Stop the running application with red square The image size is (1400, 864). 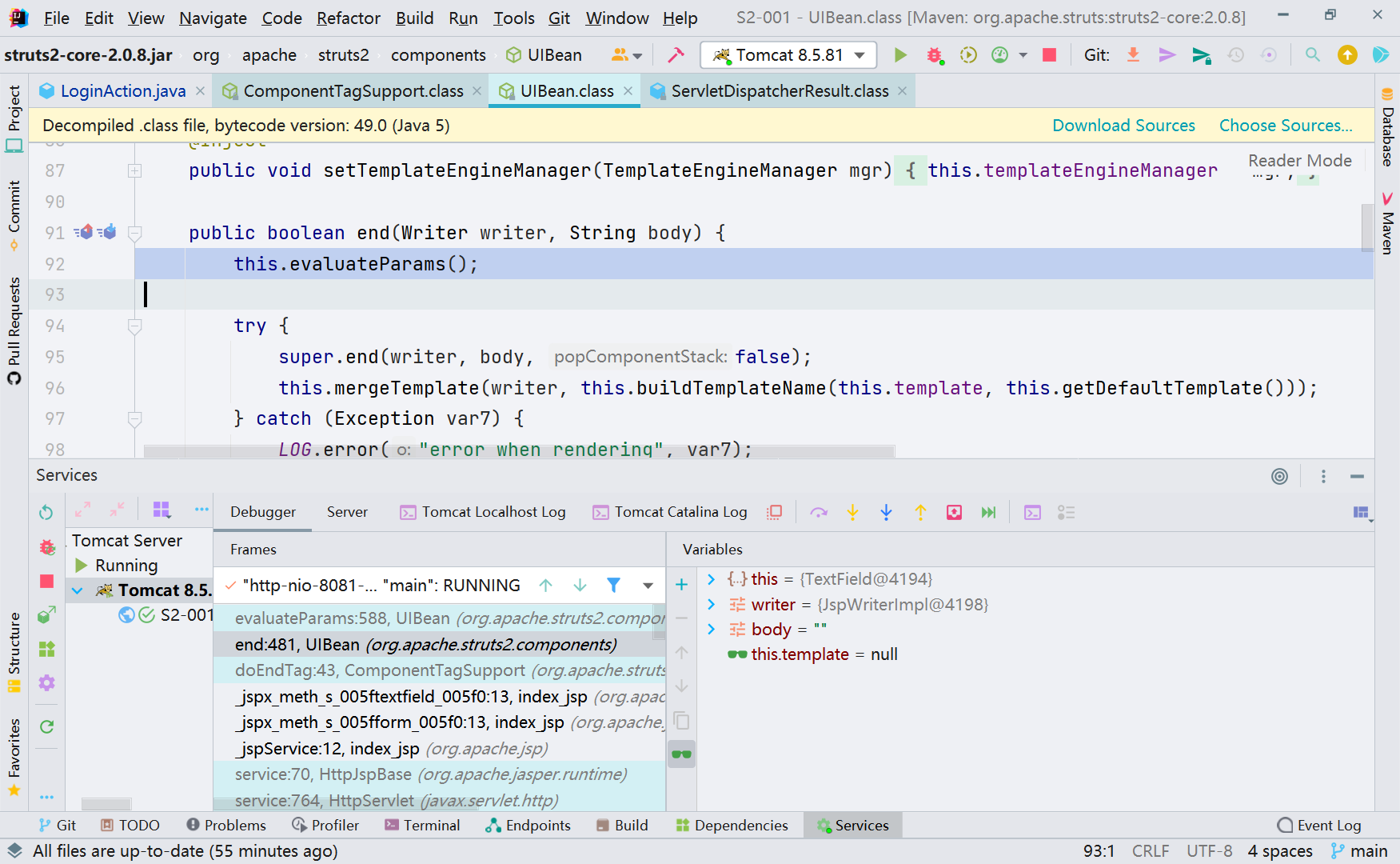click(1049, 55)
